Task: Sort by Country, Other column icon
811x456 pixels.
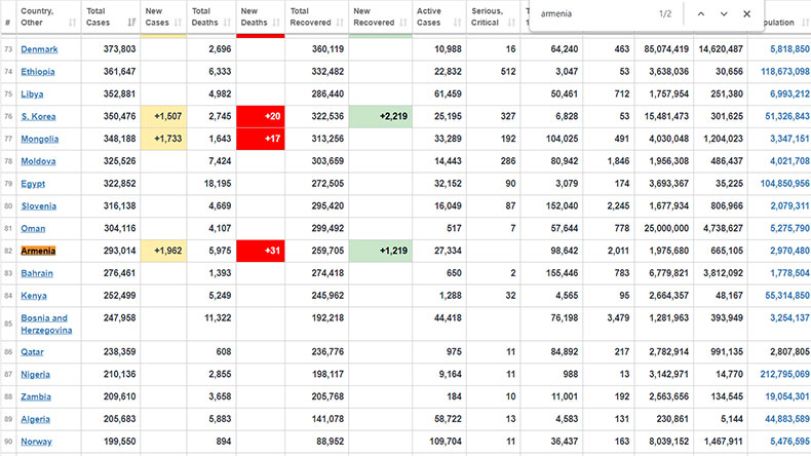Action: pyautogui.click(x=72, y=22)
